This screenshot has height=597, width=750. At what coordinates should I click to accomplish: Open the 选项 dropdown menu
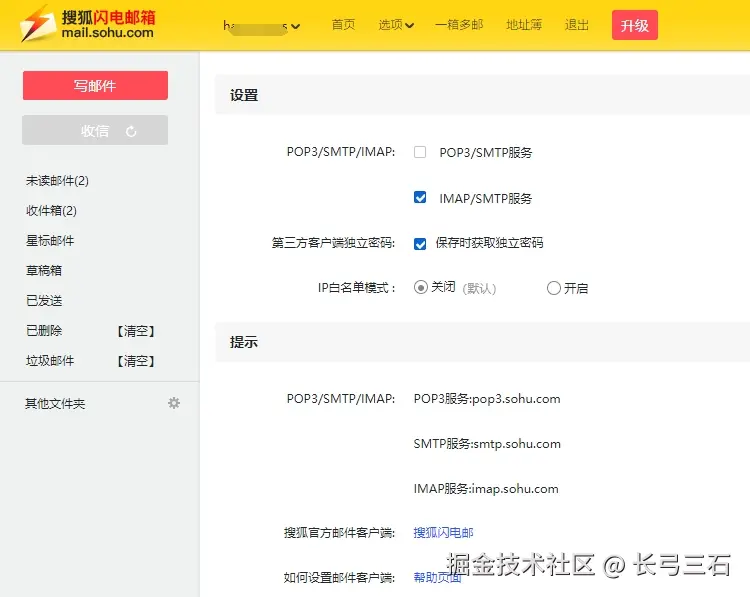(x=396, y=25)
